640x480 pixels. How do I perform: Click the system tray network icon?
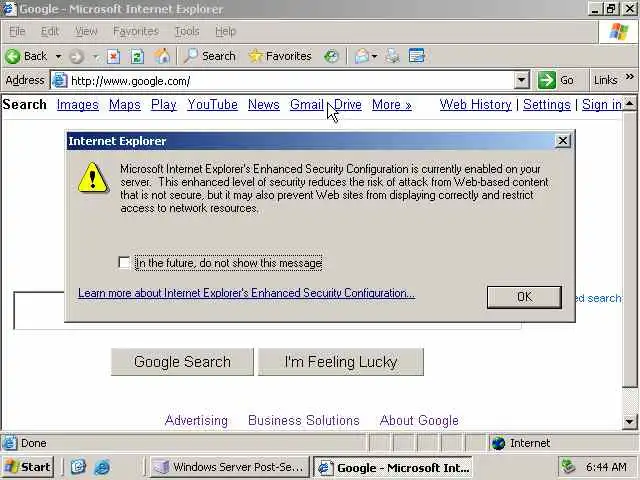point(568,466)
